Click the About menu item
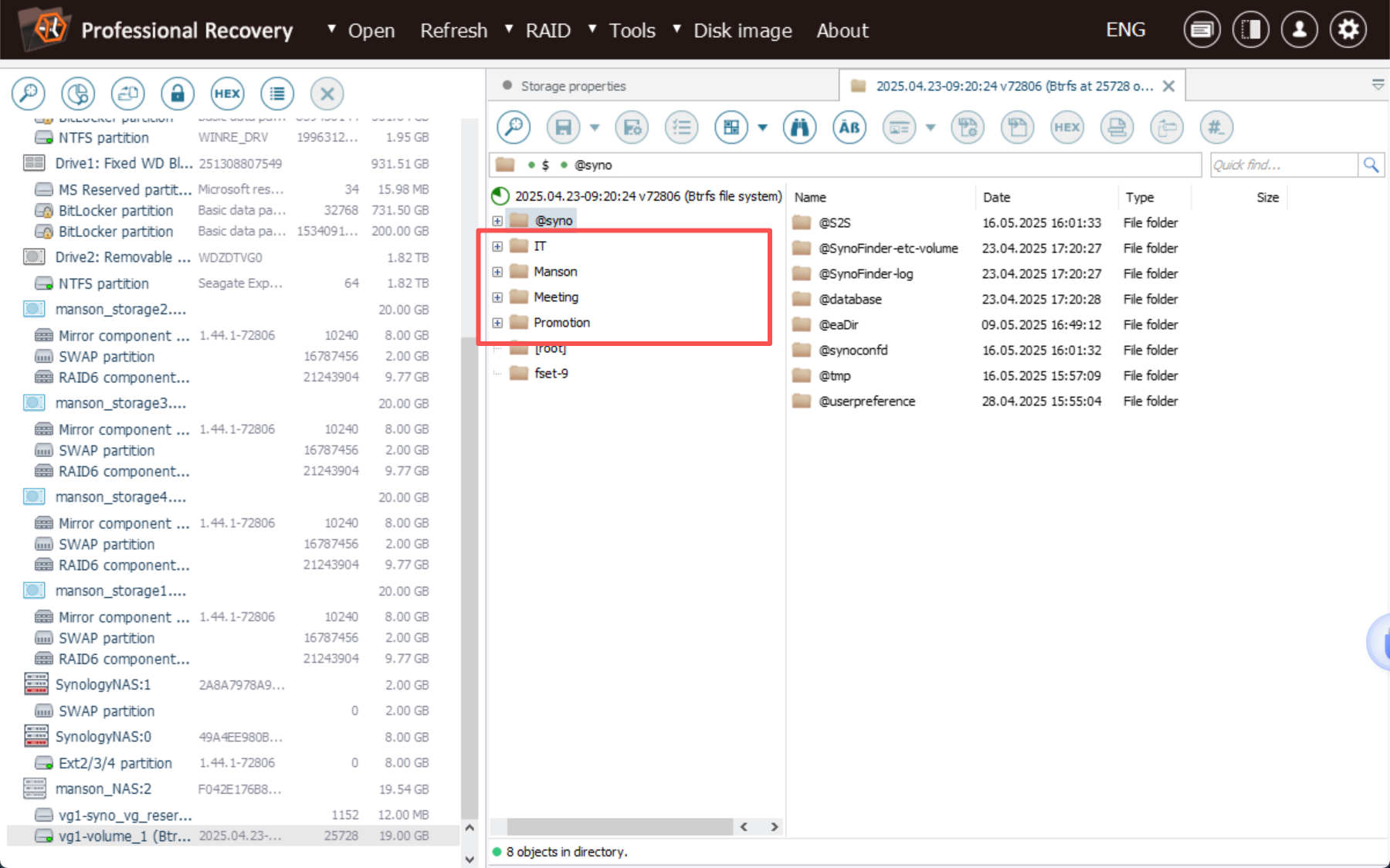1390x868 pixels. coord(842,30)
